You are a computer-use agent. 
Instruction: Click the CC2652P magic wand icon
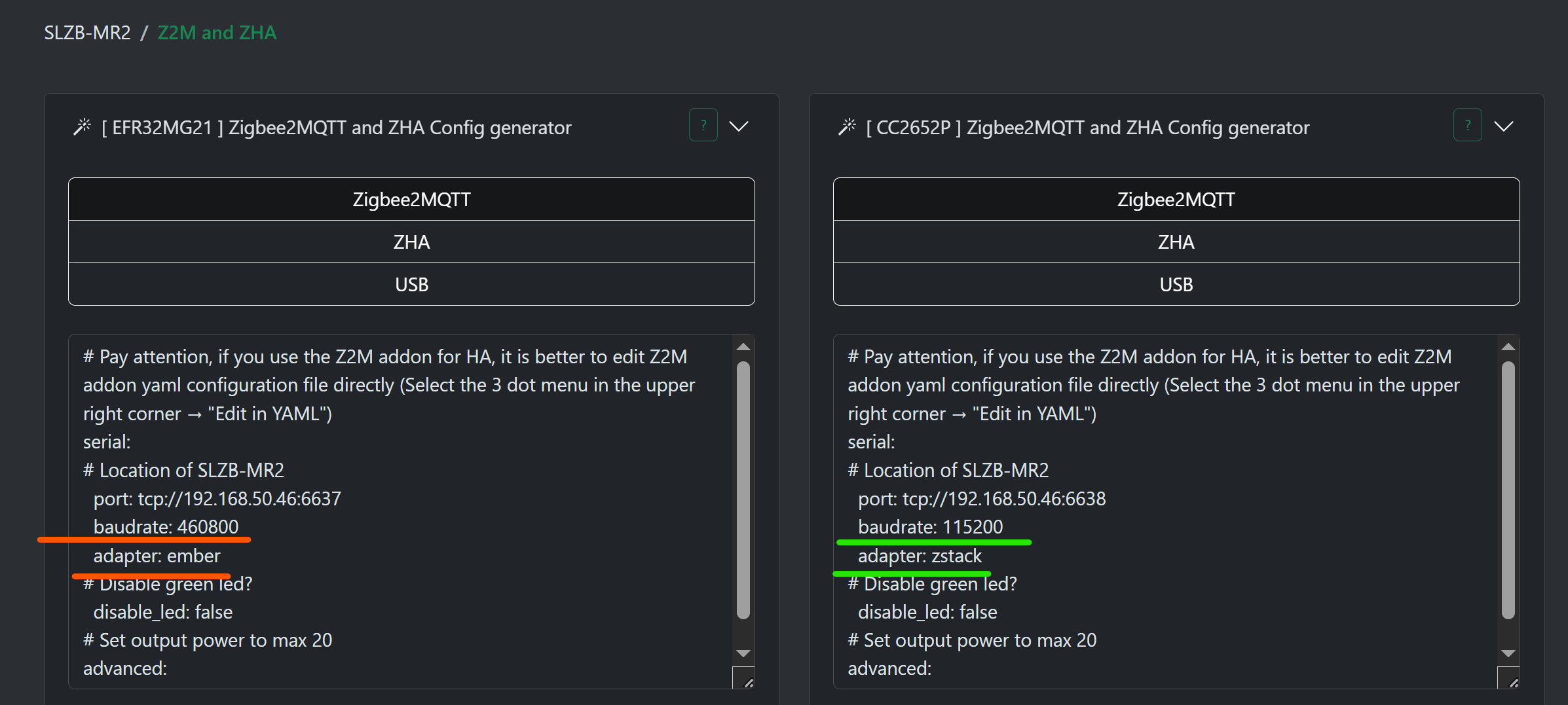pos(847,126)
